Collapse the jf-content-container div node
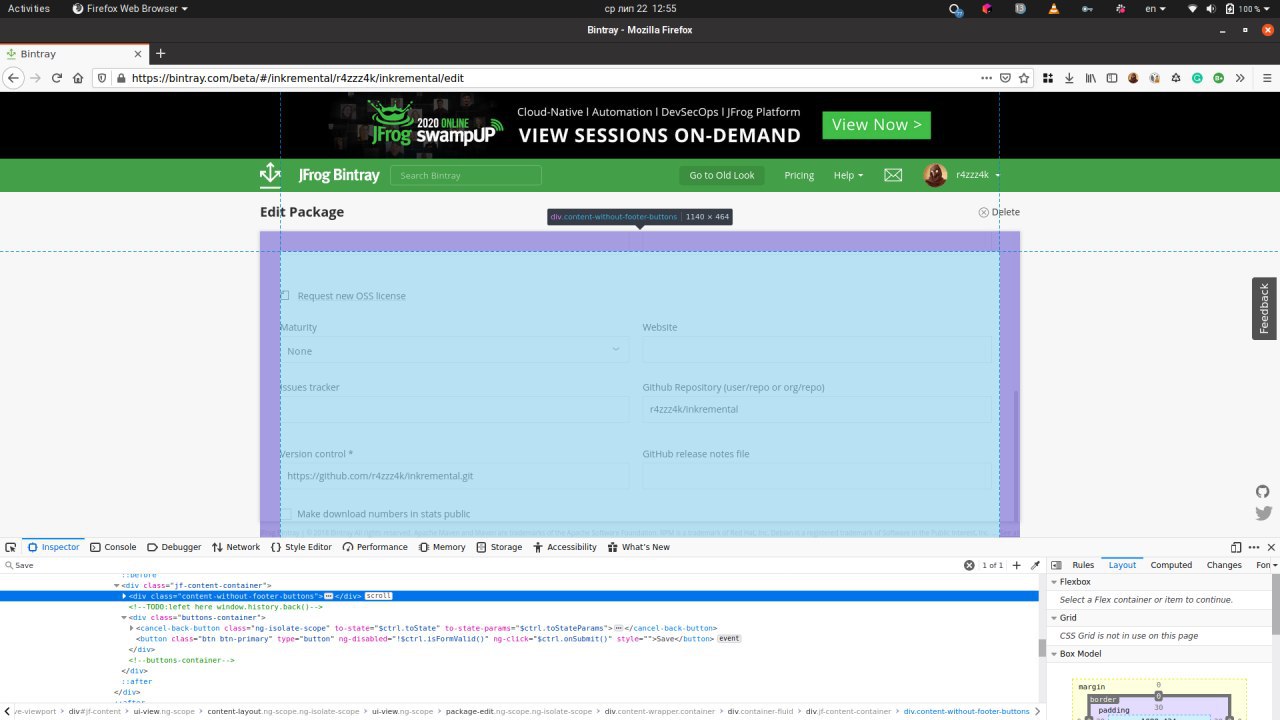This screenshot has width=1280, height=720. [116, 585]
